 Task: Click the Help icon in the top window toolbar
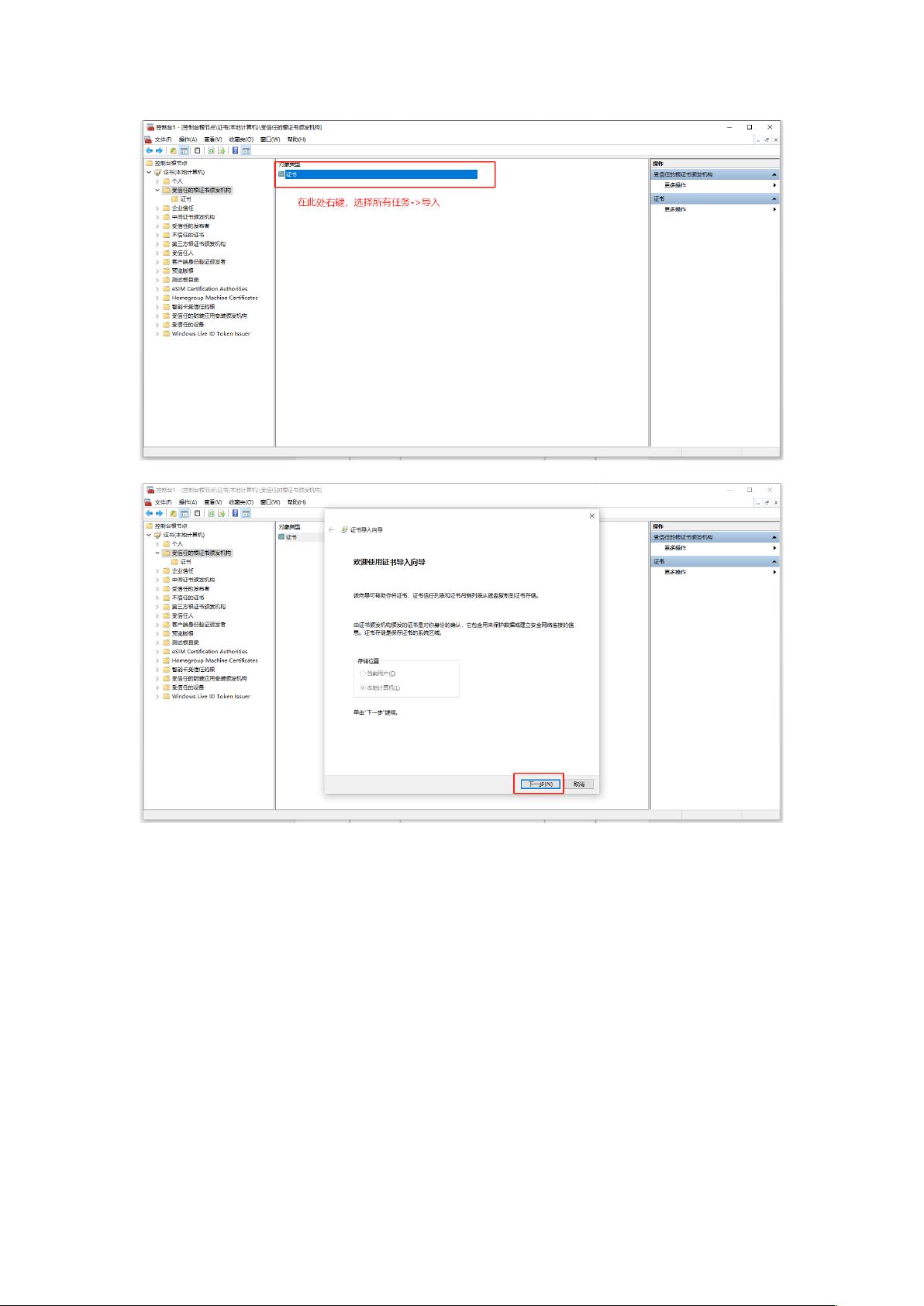tap(235, 151)
